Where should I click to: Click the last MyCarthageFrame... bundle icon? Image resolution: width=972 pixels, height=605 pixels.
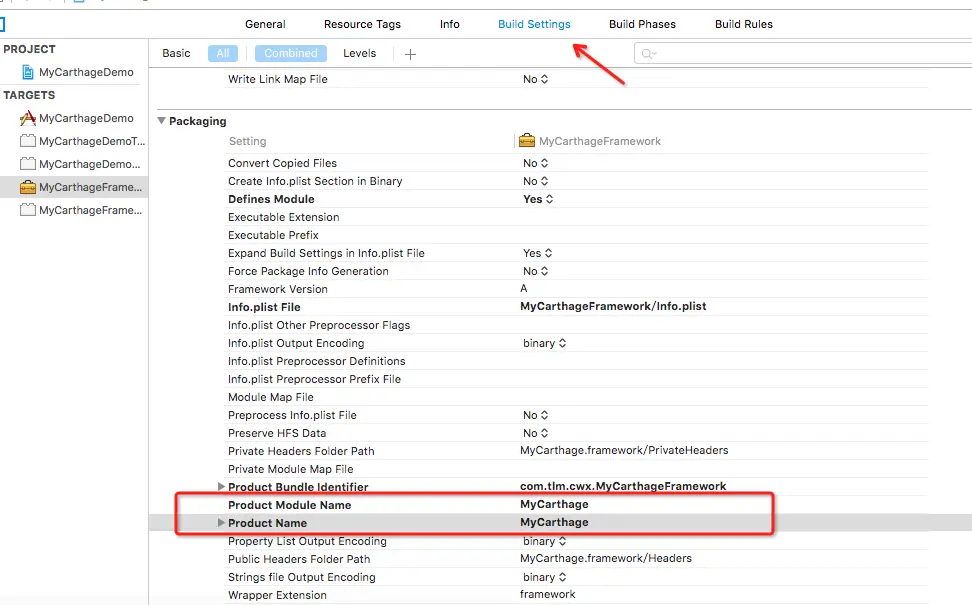point(27,210)
